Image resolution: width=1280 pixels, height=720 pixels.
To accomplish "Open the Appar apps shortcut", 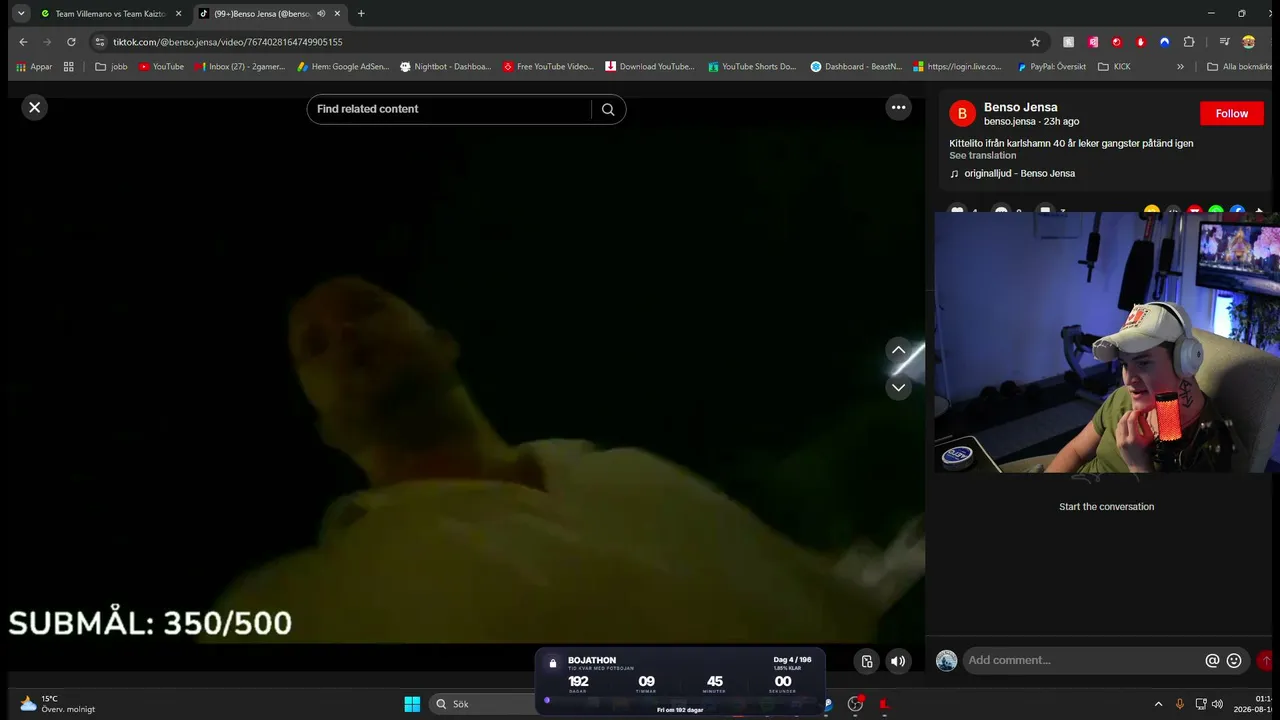I will pyautogui.click(x=34, y=67).
